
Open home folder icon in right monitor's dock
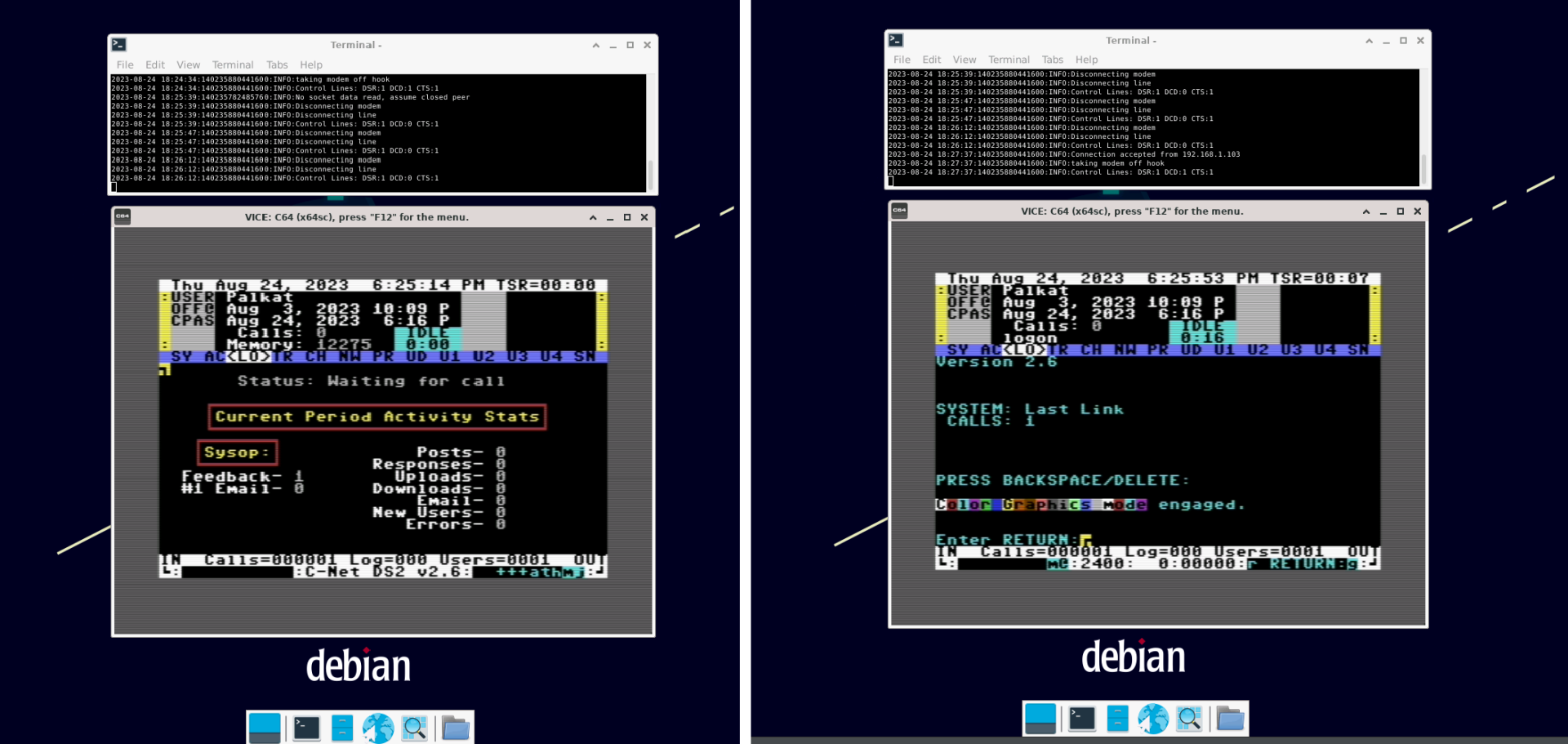pyautogui.click(x=1230, y=719)
